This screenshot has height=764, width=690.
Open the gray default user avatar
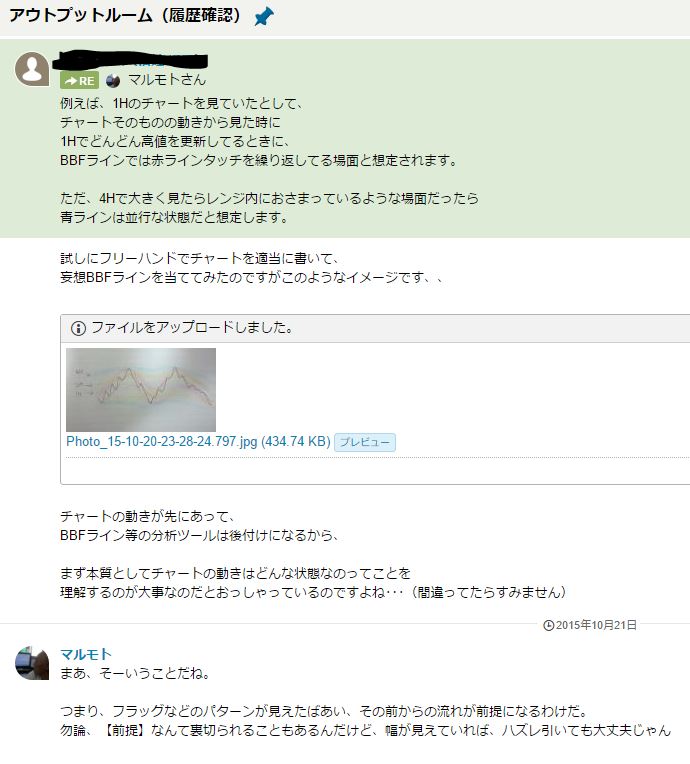[x=32, y=69]
